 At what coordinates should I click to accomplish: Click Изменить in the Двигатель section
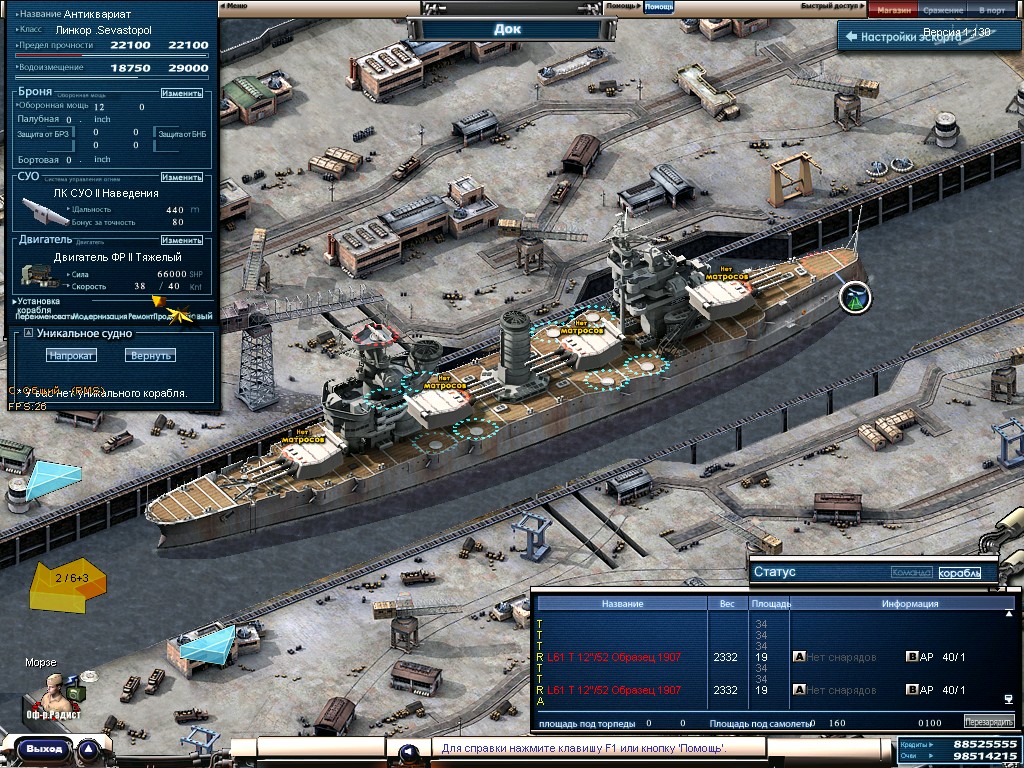click(x=182, y=240)
